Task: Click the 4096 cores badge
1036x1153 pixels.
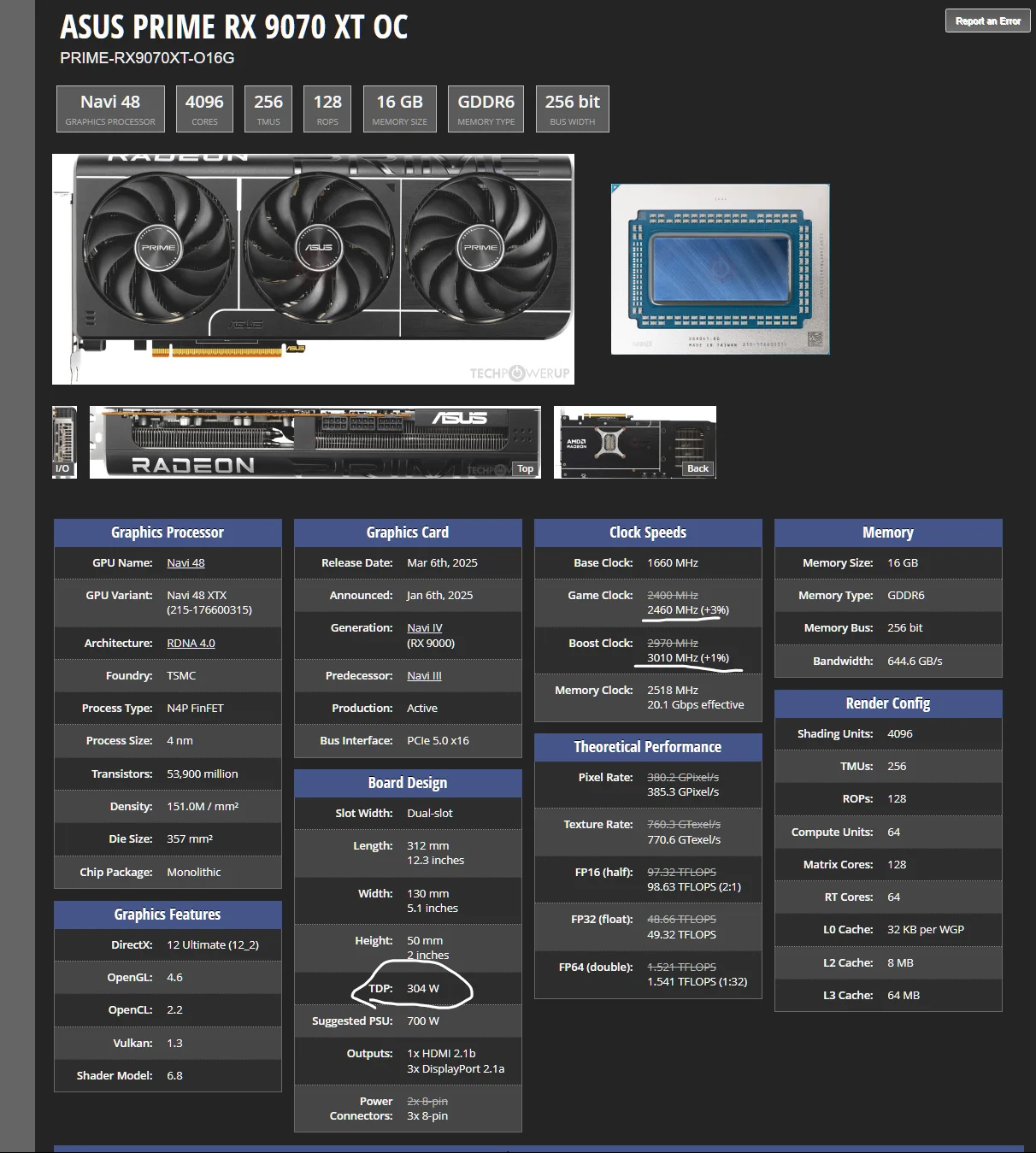Action: (204, 109)
